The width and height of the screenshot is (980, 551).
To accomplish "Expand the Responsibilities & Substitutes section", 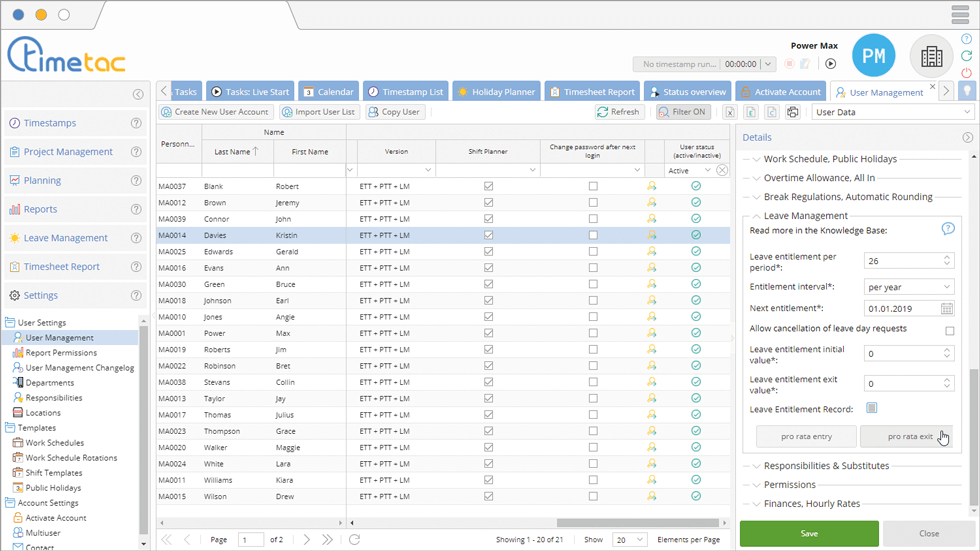I will coord(825,466).
